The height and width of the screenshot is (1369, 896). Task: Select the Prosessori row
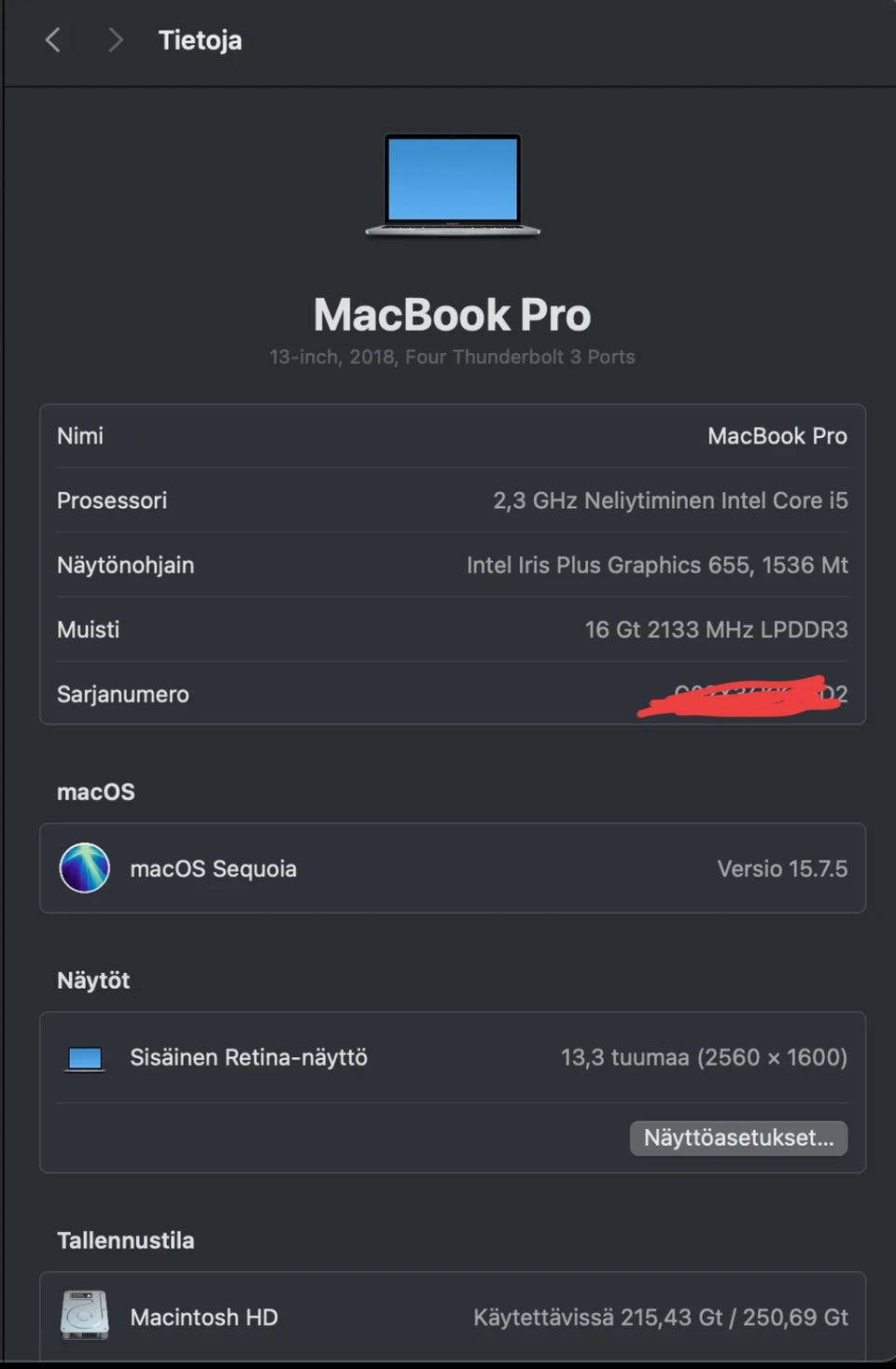tap(452, 501)
